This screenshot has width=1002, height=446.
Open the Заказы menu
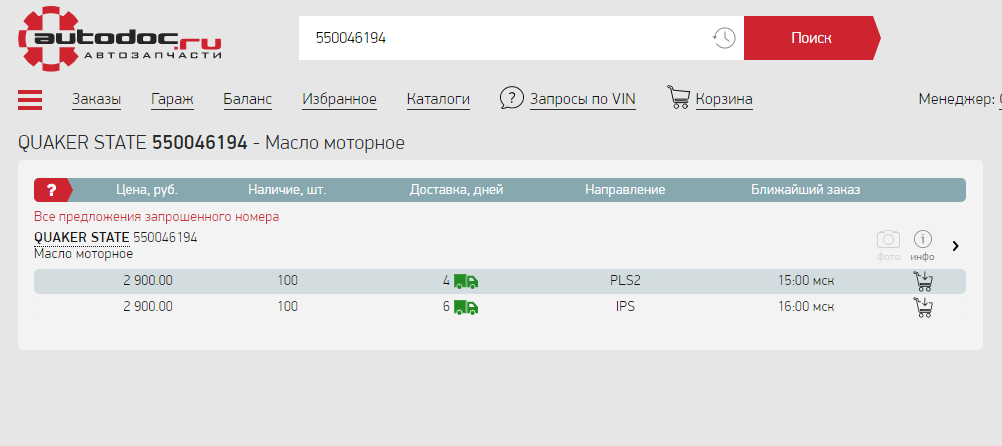click(x=96, y=99)
